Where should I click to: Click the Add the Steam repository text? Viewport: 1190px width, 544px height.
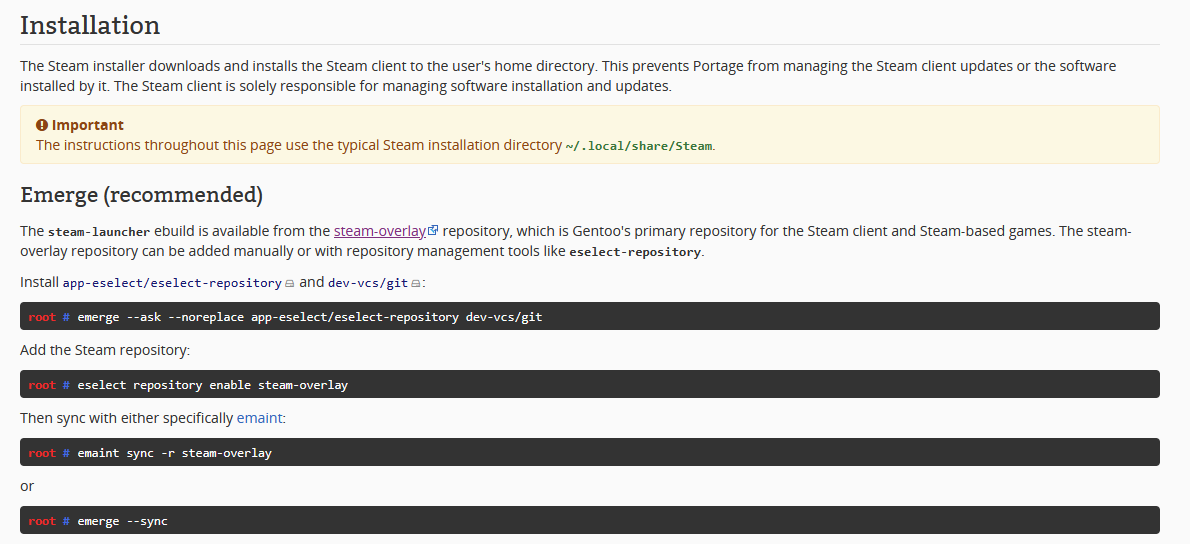tap(105, 350)
